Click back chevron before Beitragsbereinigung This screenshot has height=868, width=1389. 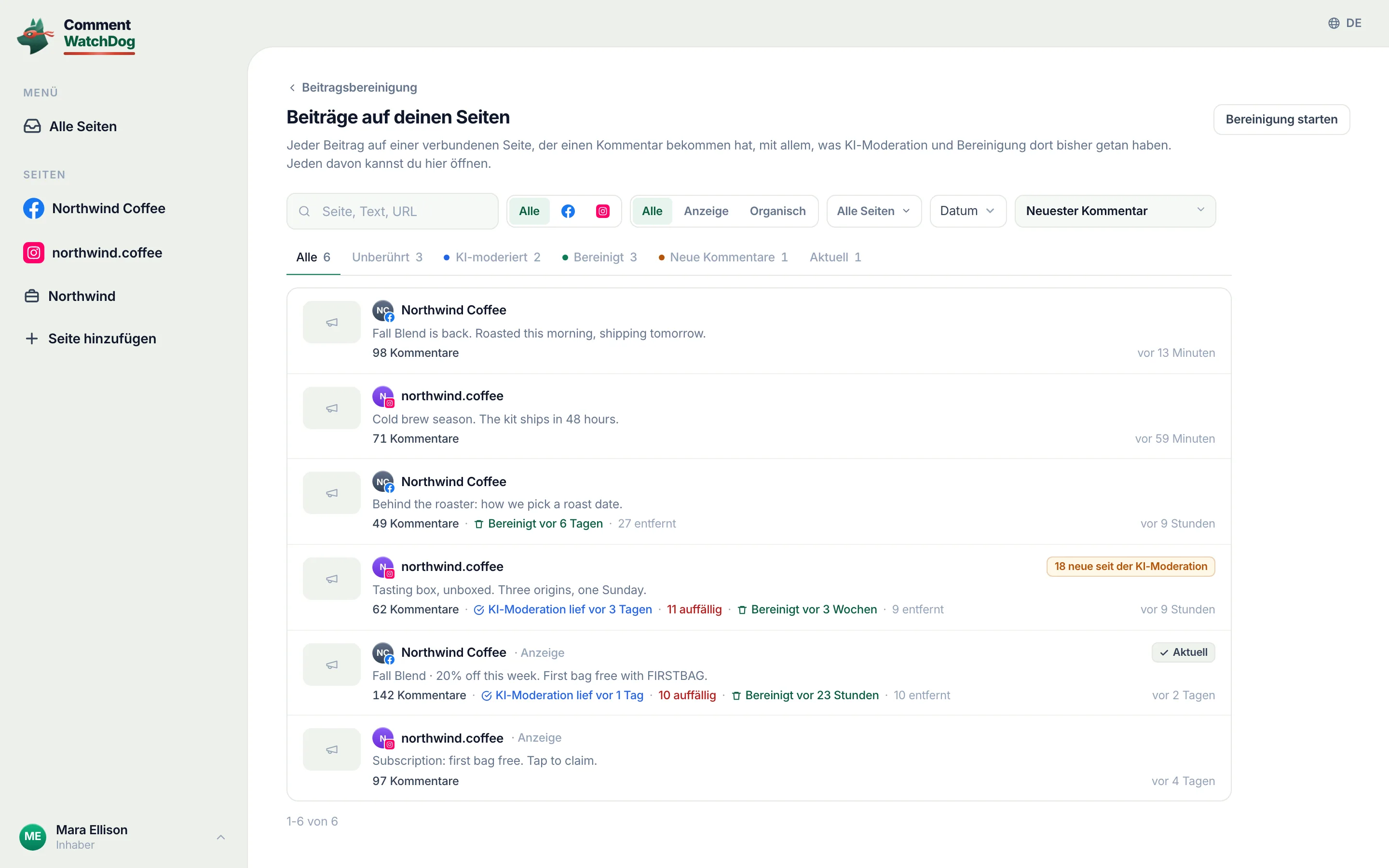click(x=292, y=88)
